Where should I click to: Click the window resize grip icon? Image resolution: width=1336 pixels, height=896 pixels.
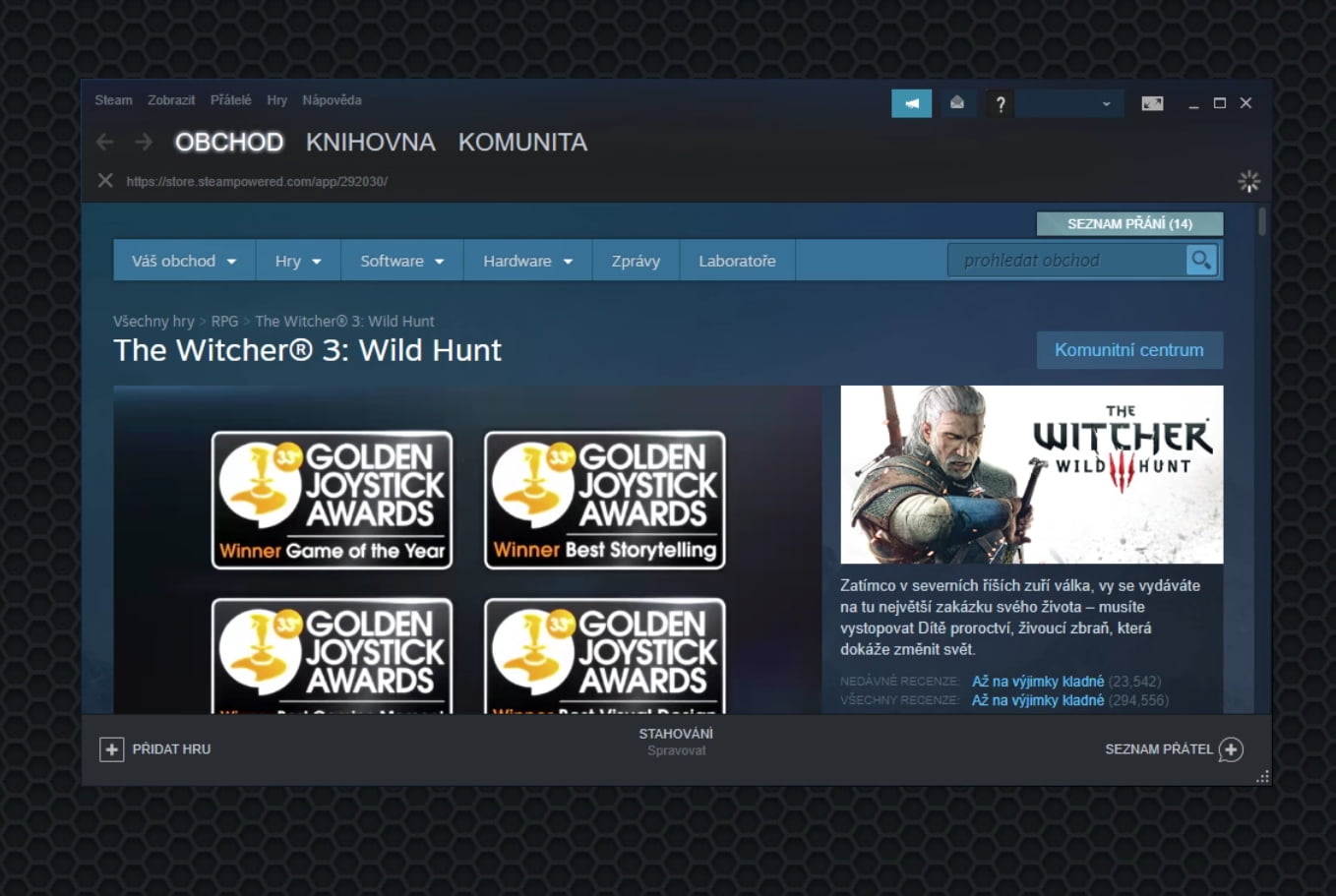coord(1262,777)
